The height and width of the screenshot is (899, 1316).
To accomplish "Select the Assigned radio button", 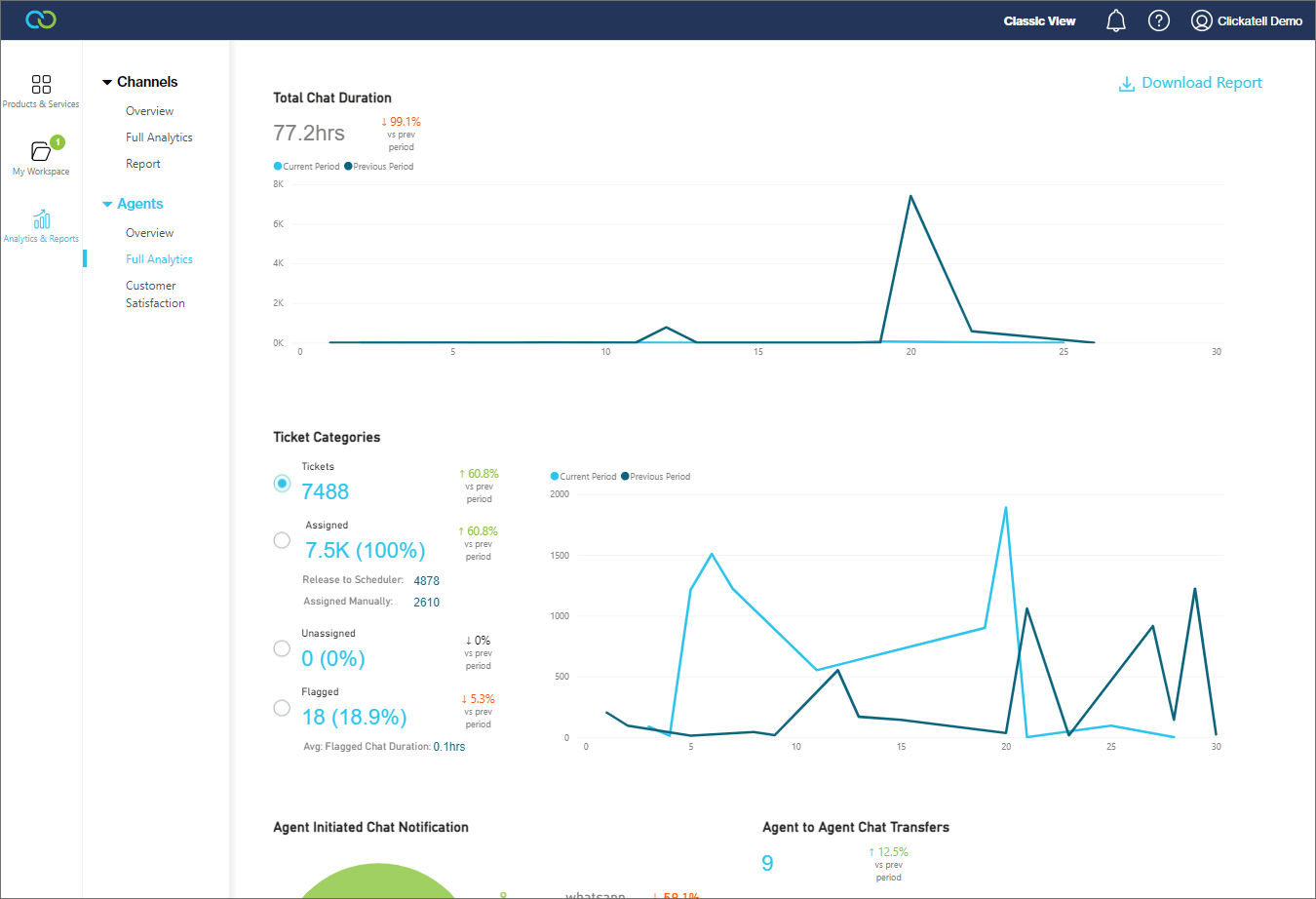I will pos(282,540).
